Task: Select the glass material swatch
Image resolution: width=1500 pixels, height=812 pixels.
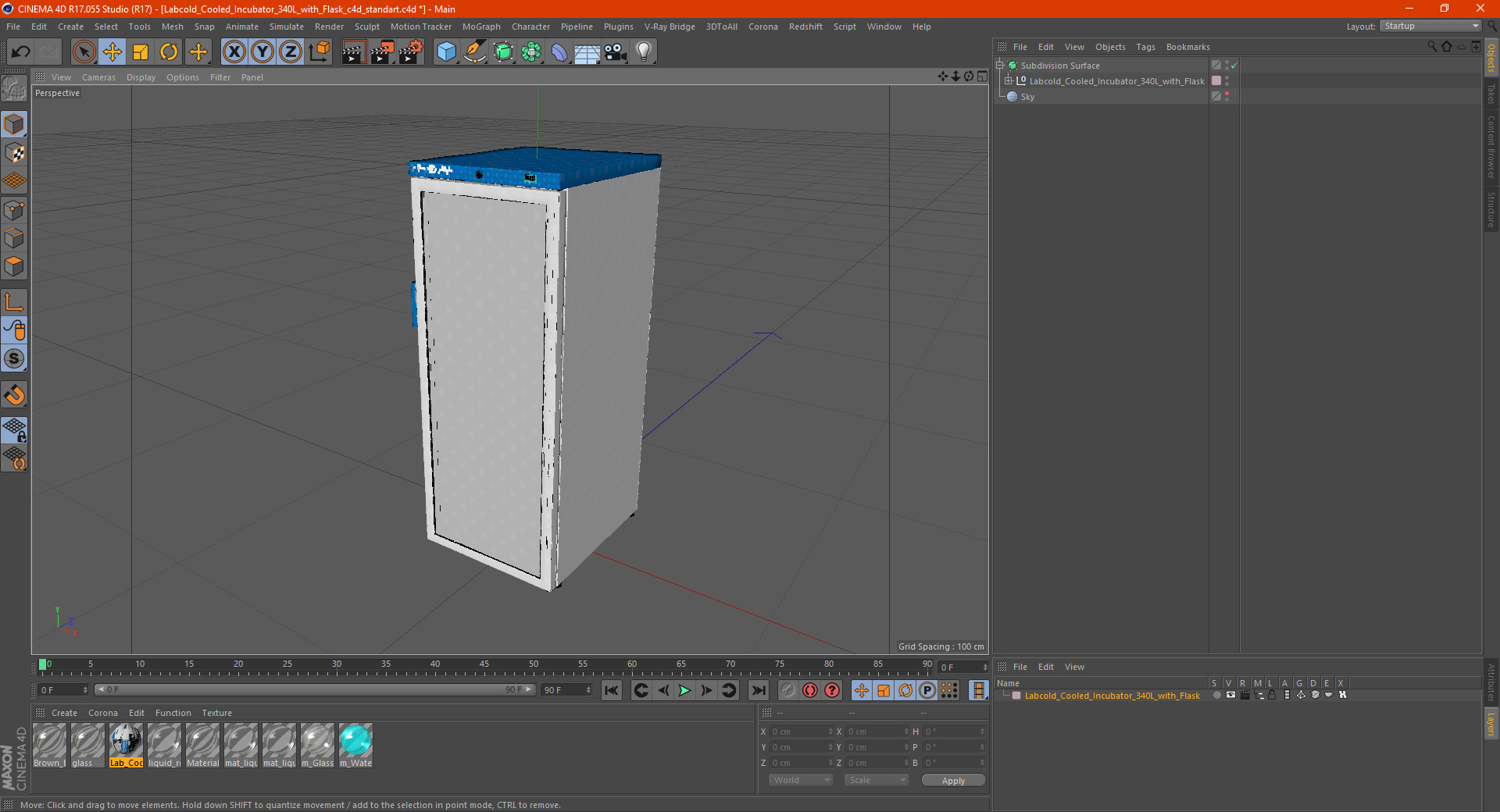Action: (87, 746)
